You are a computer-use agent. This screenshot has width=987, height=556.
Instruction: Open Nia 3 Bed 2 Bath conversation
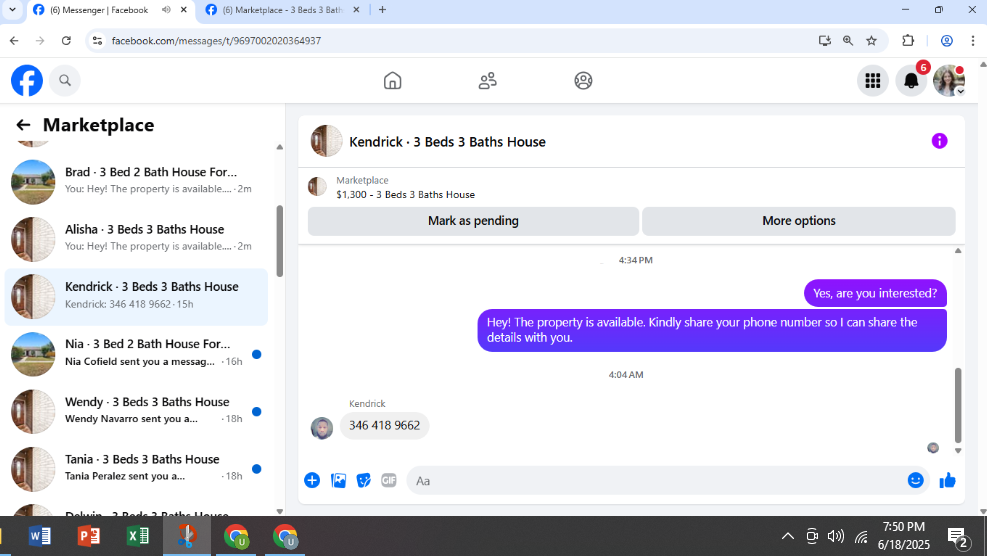click(136, 353)
